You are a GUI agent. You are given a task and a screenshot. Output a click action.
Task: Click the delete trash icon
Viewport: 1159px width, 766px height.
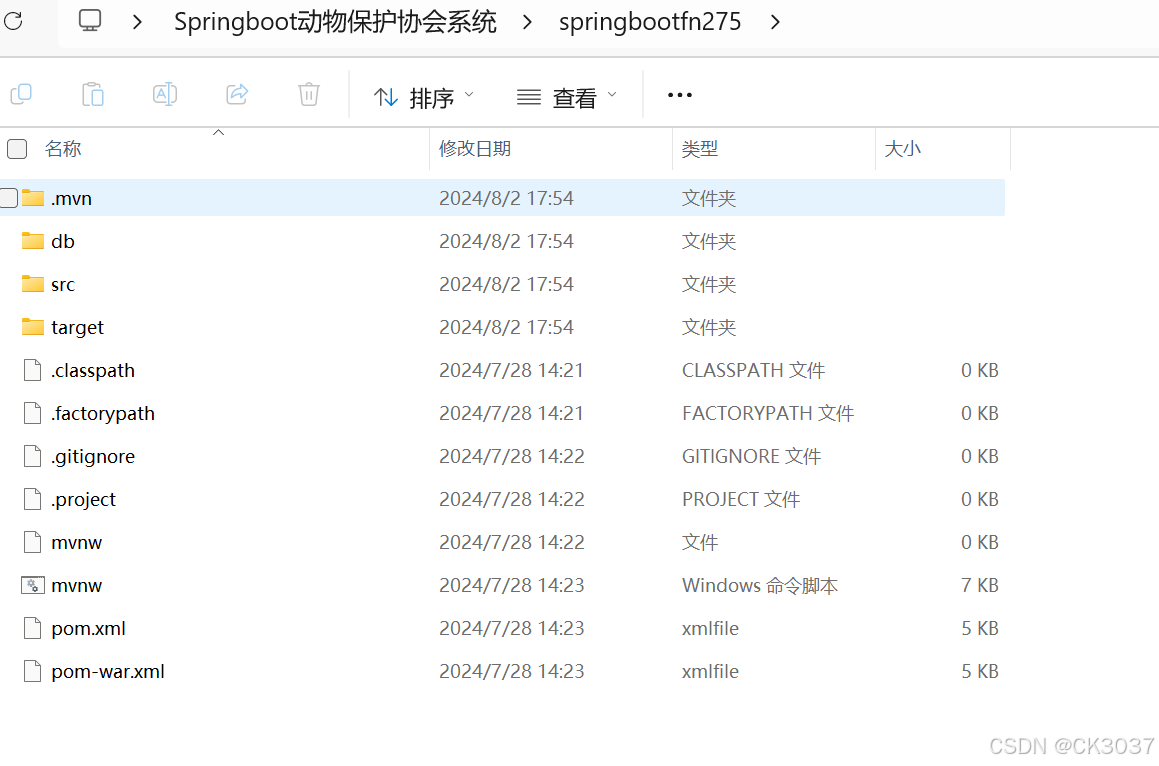click(x=309, y=95)
